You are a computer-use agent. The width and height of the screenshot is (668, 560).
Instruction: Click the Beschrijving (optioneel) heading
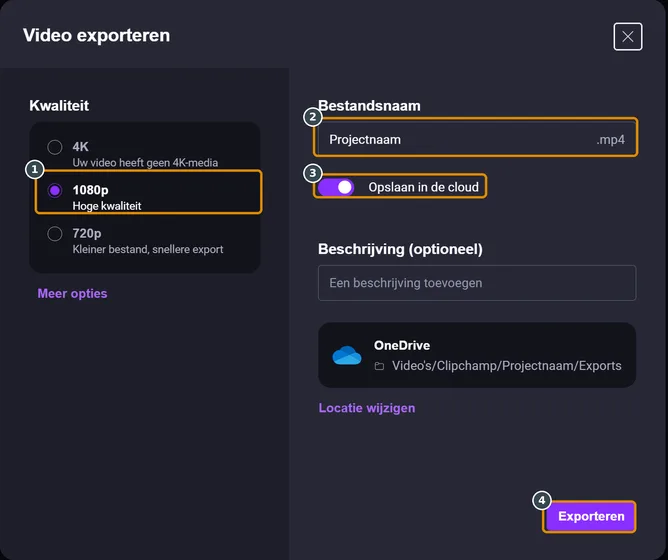pos(400,249)
